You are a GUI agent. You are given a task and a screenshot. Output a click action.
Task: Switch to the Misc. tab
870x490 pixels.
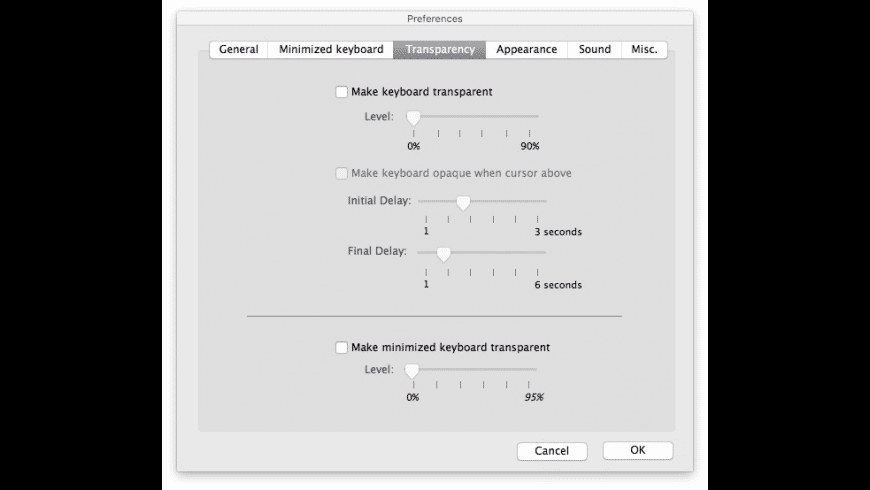click(644, 50)
